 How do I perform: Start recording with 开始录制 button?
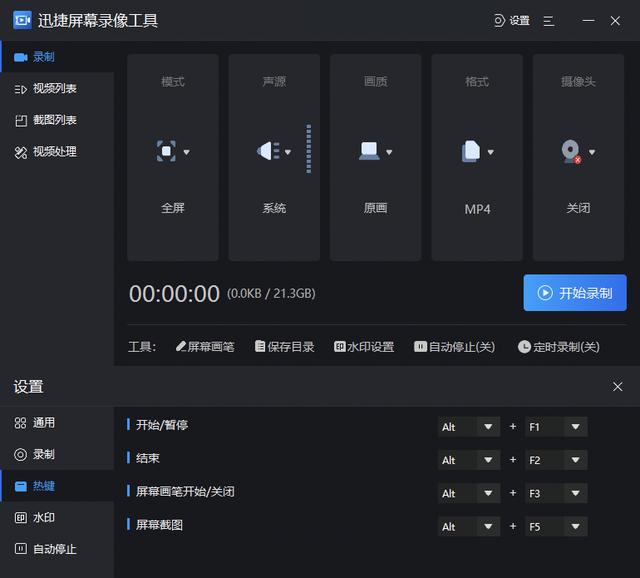[x=575, y=293]
